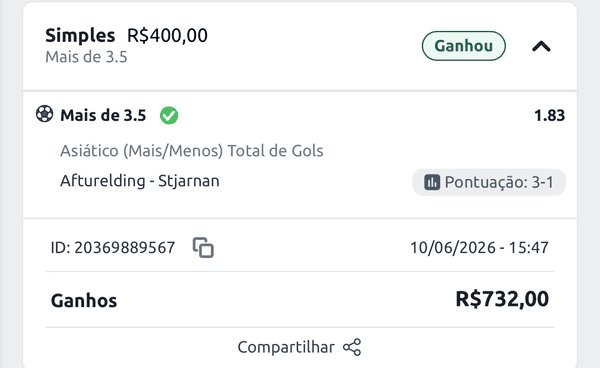Collapse the bet slip with the chevron arrow
Image resolution: width=600 pixels, height=368 pixels.
pos(541,47)
